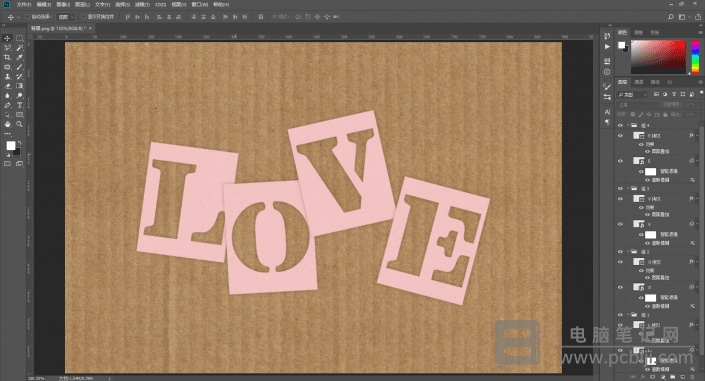Collapse the 组 1 group arrow

coord(628,315)
